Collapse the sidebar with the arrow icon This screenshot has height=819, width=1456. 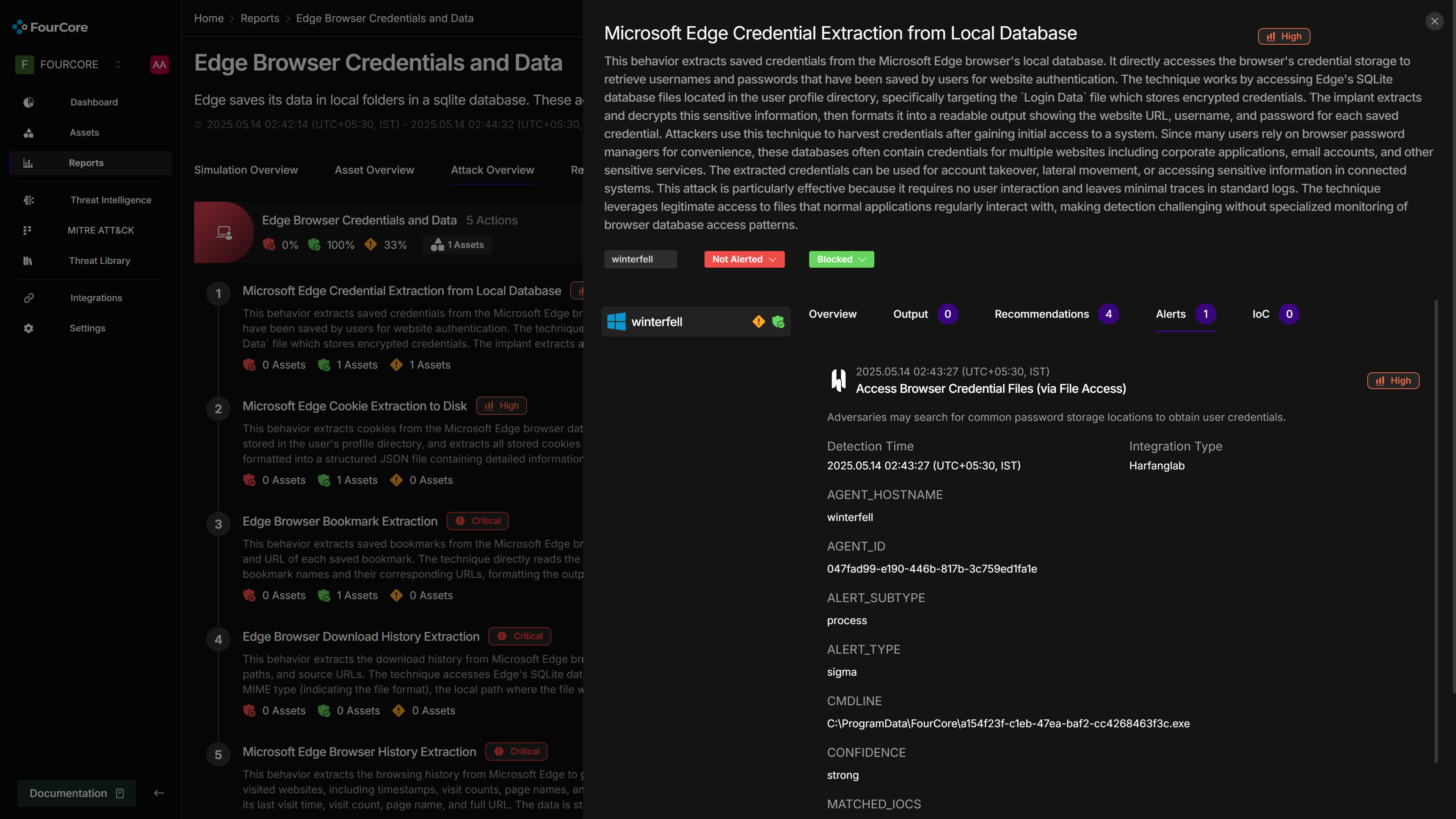(x=159, y=793)
